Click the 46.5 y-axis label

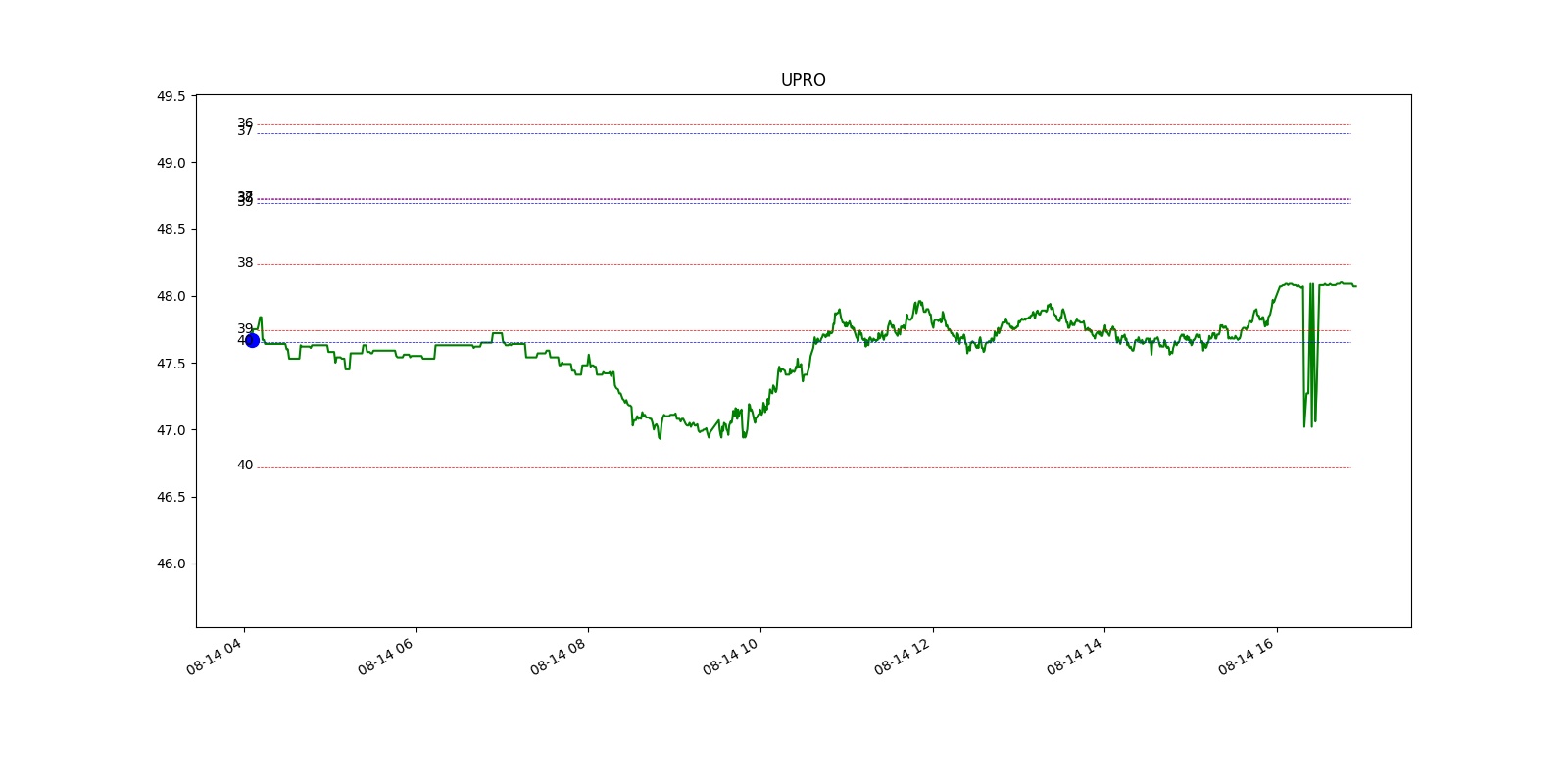point(171,497)
